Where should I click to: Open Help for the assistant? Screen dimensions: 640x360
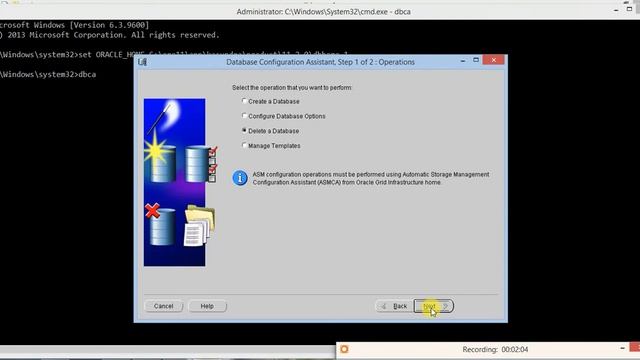(x=207, y=306)
